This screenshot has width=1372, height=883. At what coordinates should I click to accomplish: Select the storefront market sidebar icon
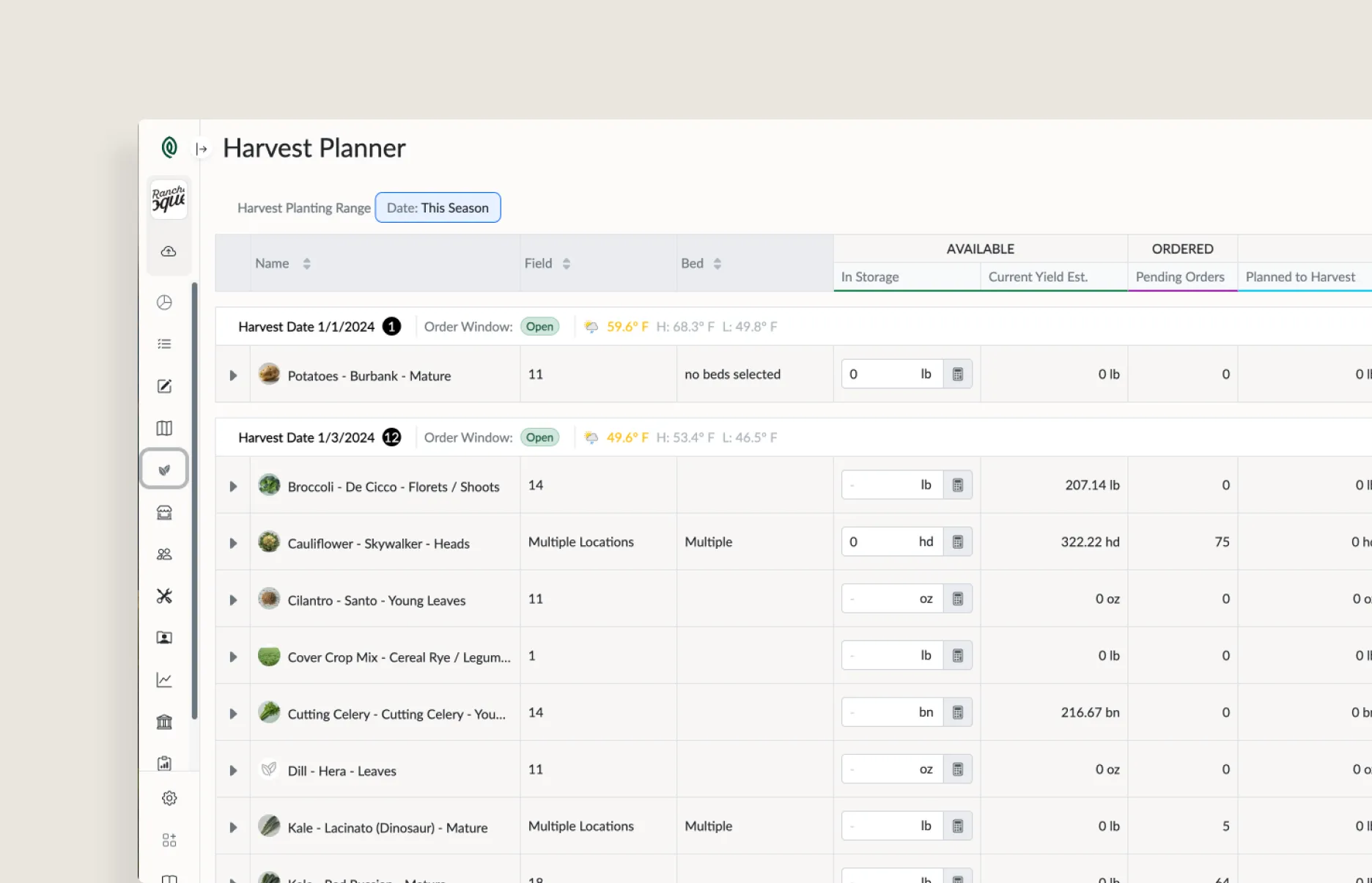[164, 513]
